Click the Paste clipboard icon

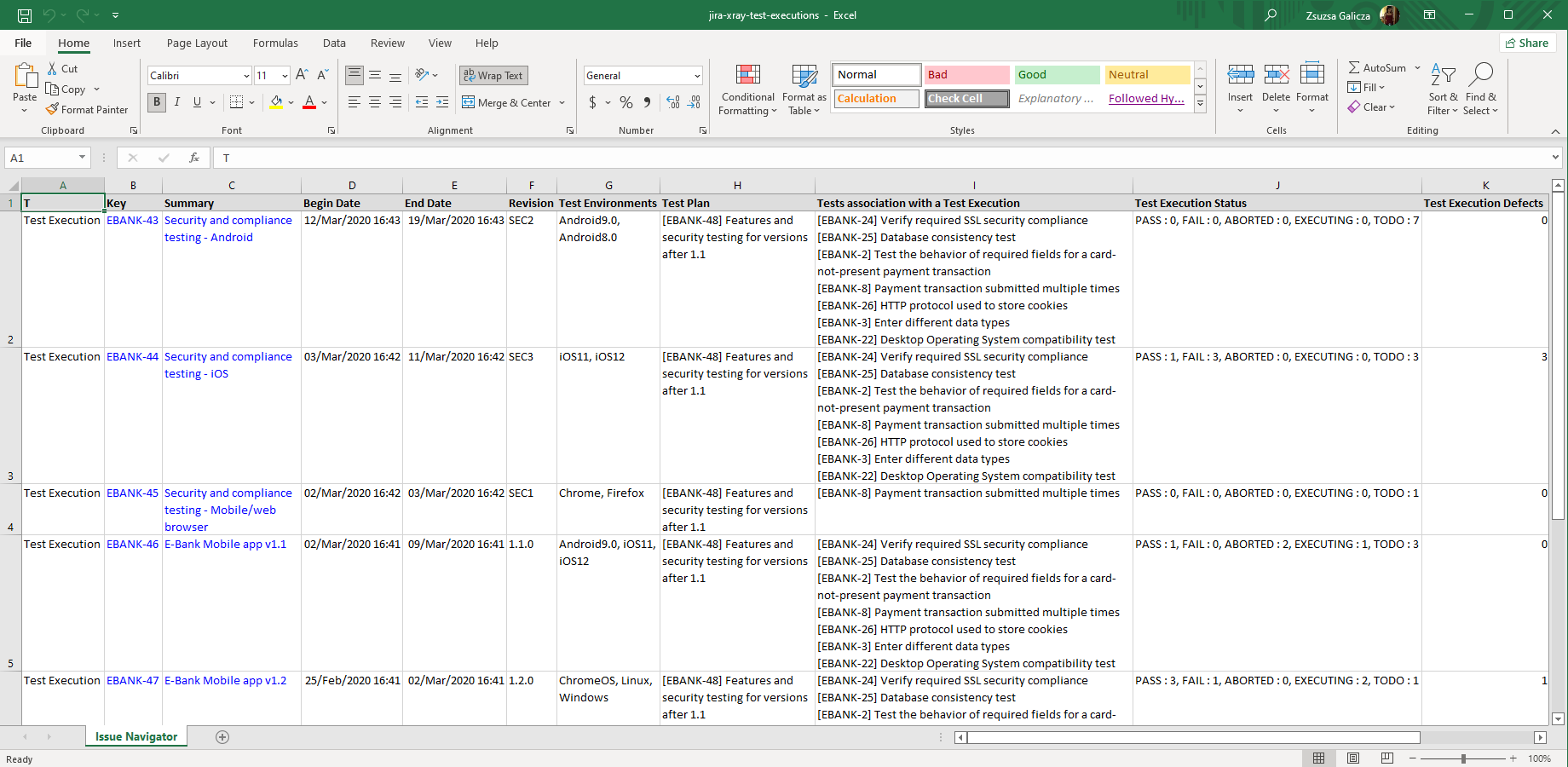pos(25,77)
